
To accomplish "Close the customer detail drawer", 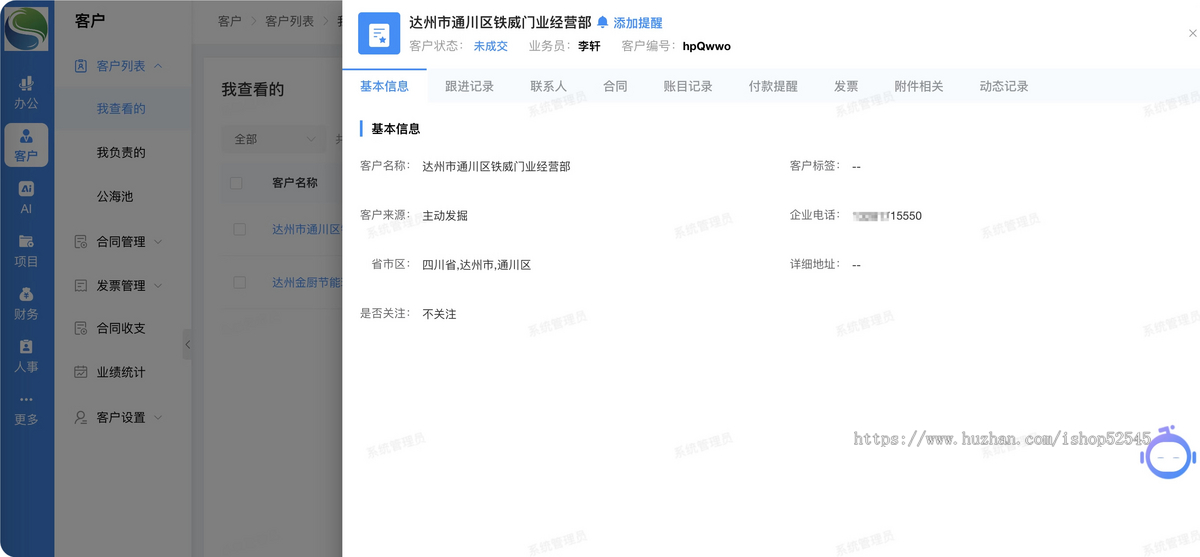I will tap(1192, 34).
